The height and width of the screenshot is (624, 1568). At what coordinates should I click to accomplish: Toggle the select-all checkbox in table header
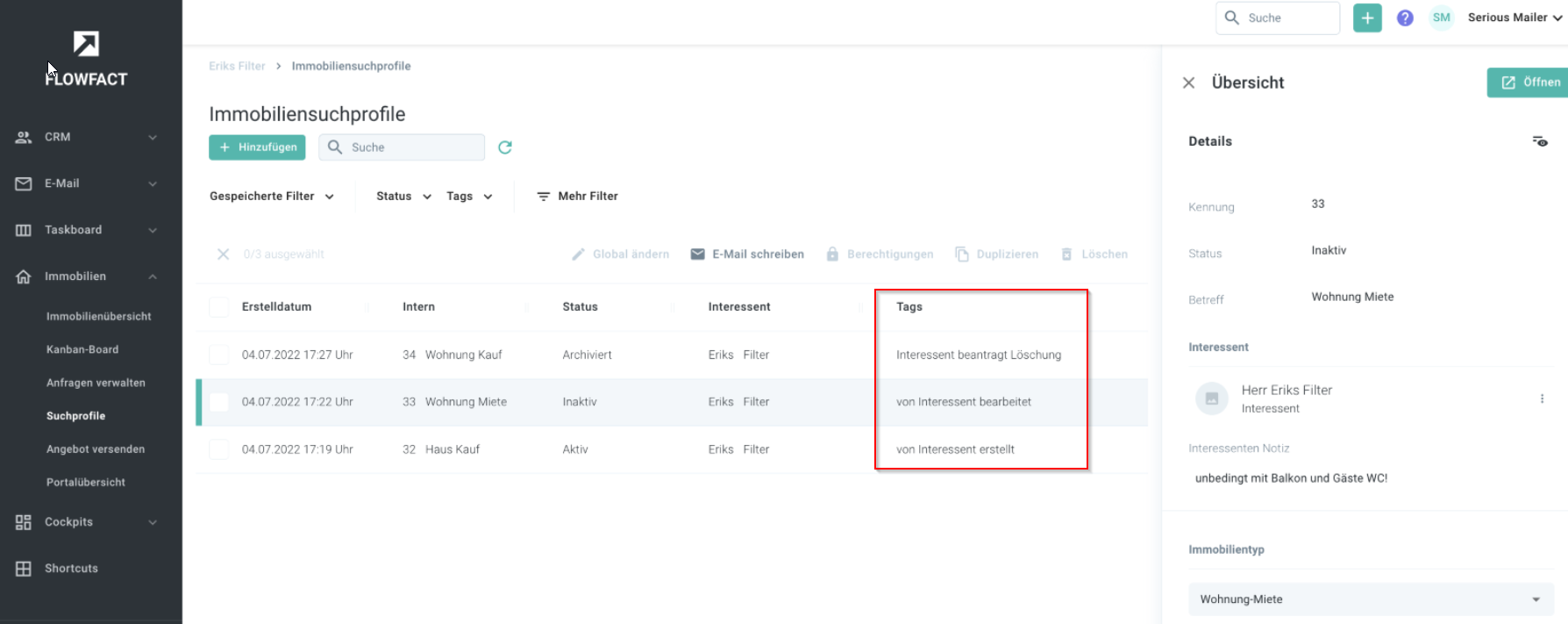pos(218,306)
